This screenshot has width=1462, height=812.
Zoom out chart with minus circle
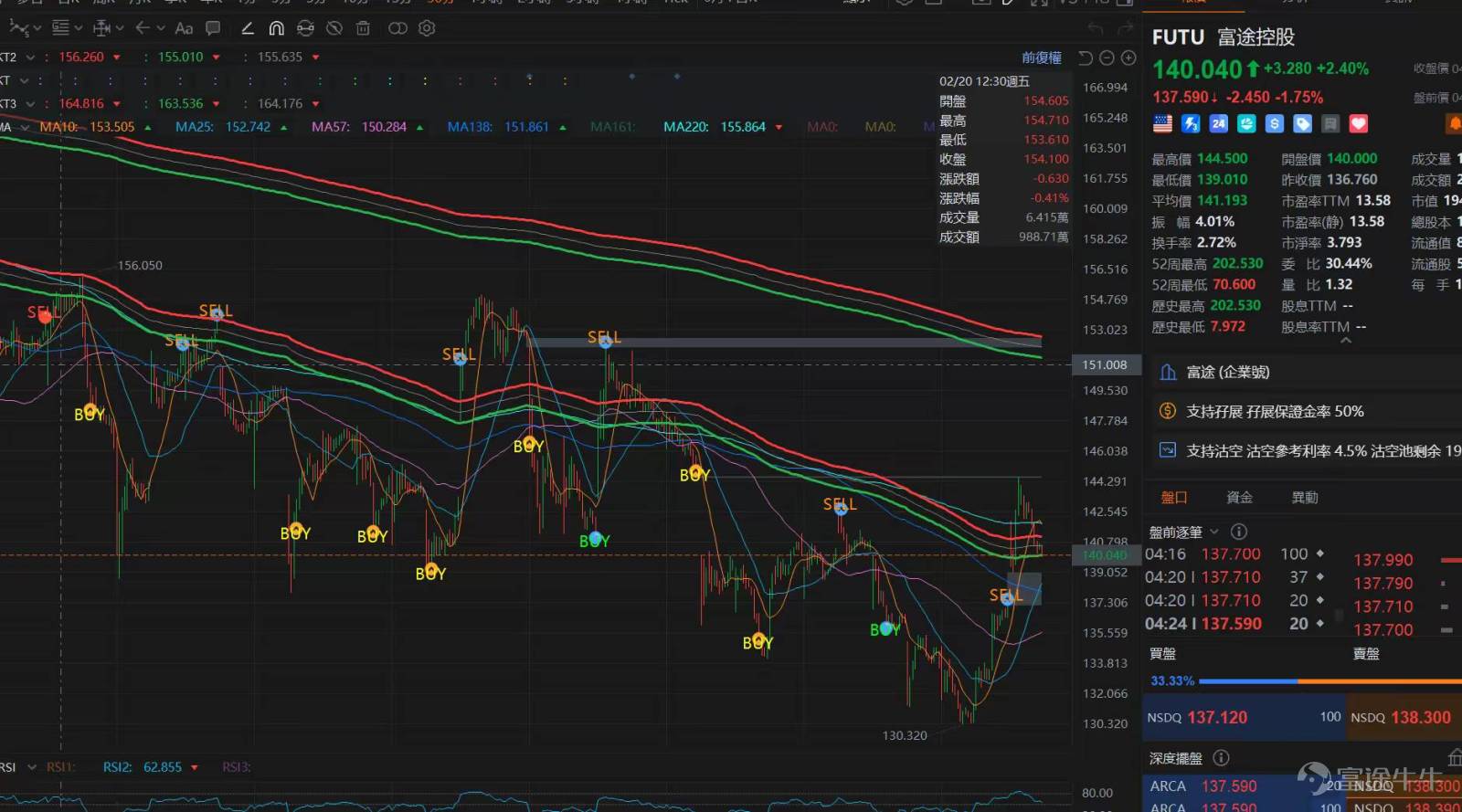click(x=1107, y=58)
